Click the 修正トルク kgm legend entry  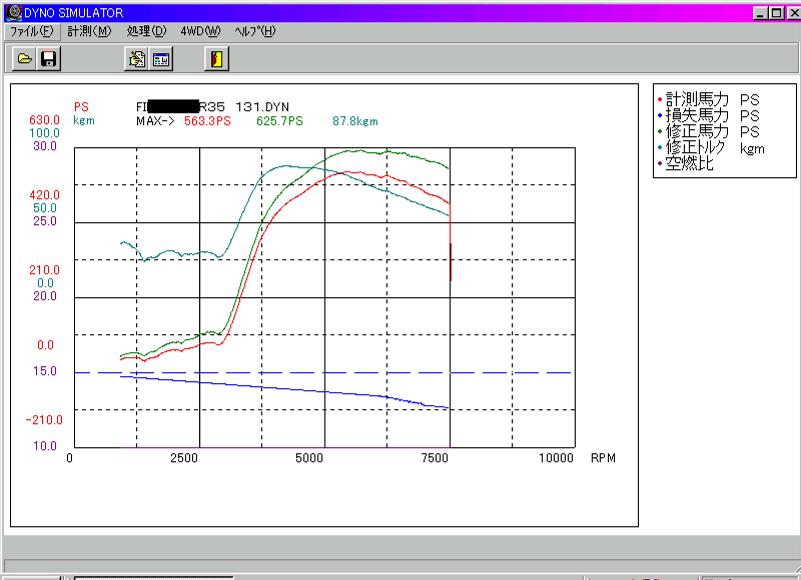[x=710, y=148]
